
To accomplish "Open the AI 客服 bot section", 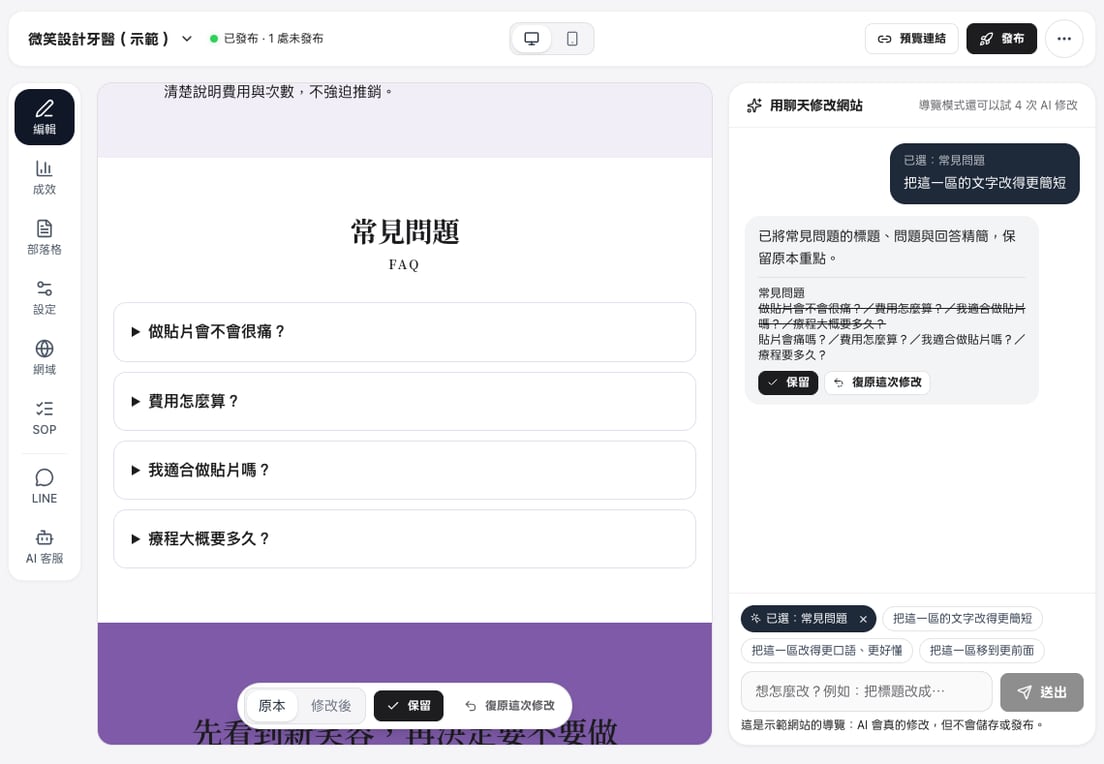I will pos(44,547).
